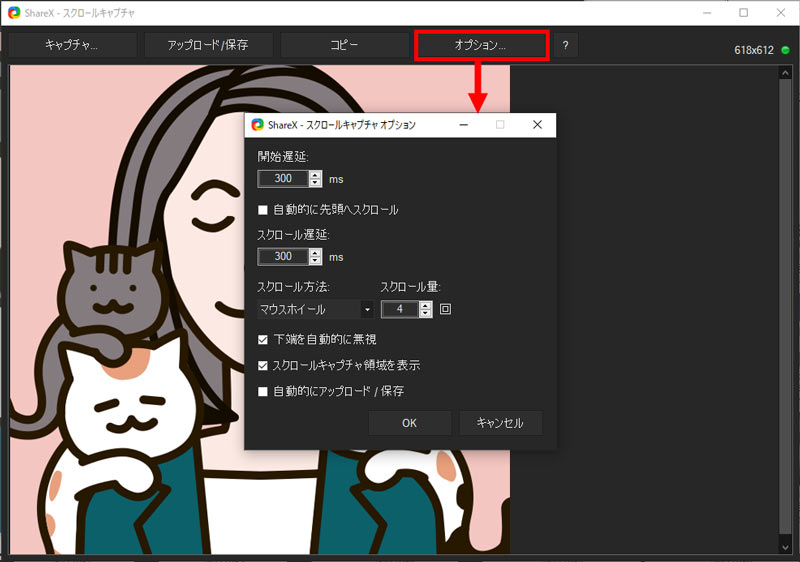Click the 618x612 size label
The height and width of the screenshot is (562, 800).
tap(754, 50)
